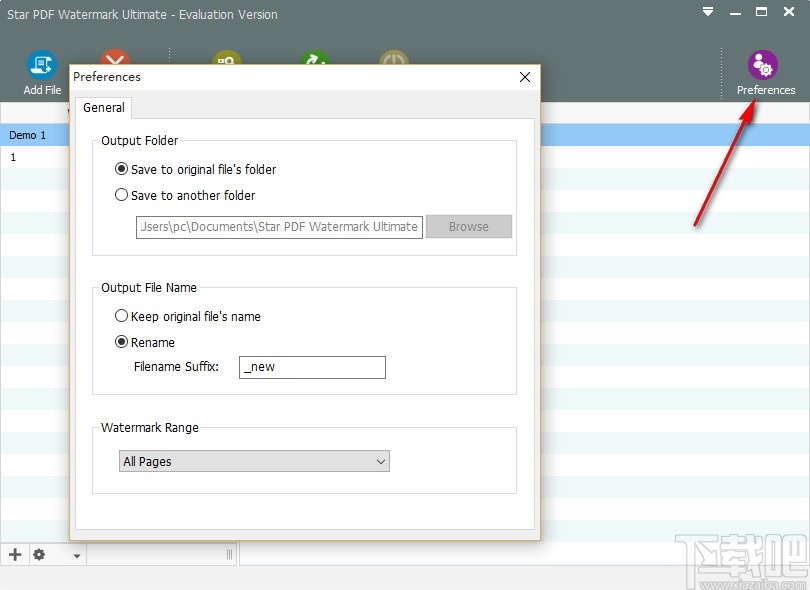Select the Rename radio option
810x590 pixels.
point(145,342)
